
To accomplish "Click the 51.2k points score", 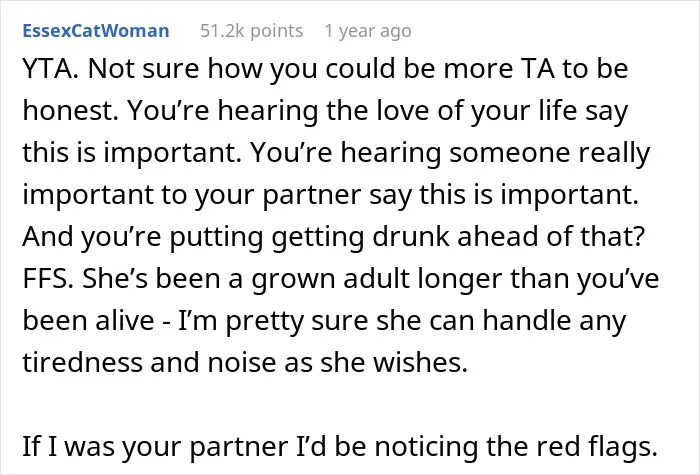I will 251,31.
